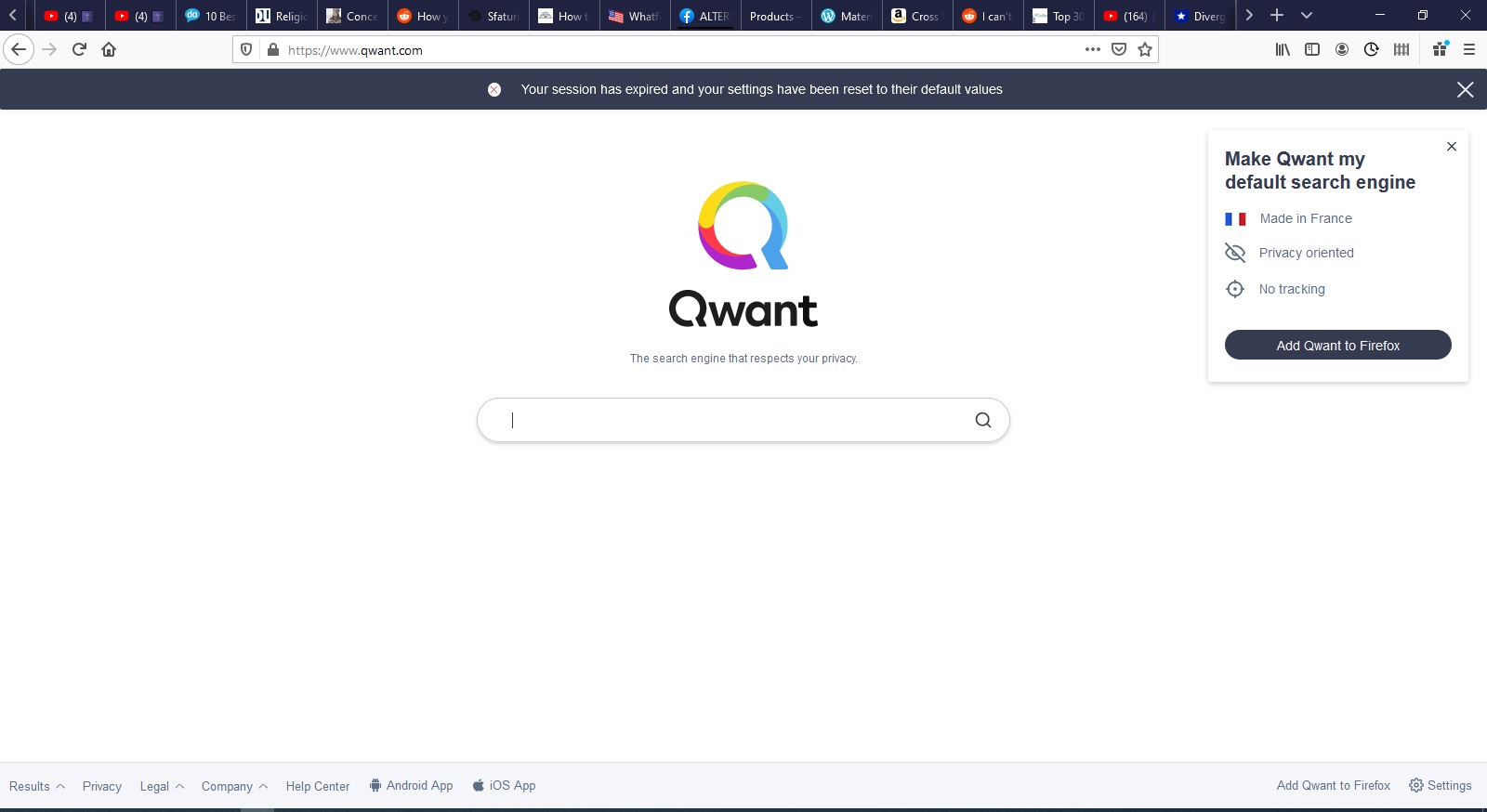Screen dimensions: 1487x812
Task: Switch to the Reddit "I can't" tab
Action: [x=988, y=16]
